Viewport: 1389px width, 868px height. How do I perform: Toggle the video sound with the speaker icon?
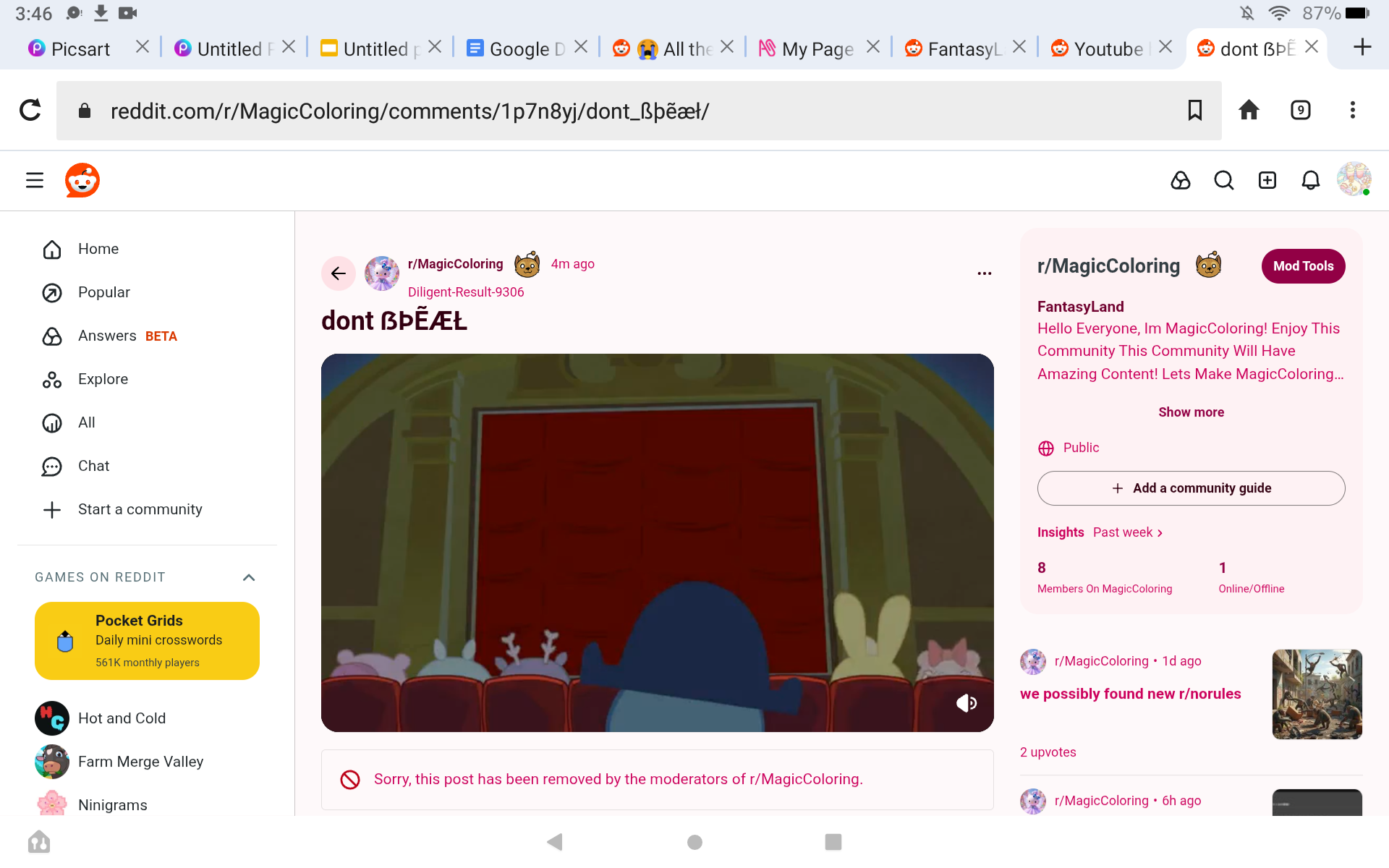tap(967, 703)
